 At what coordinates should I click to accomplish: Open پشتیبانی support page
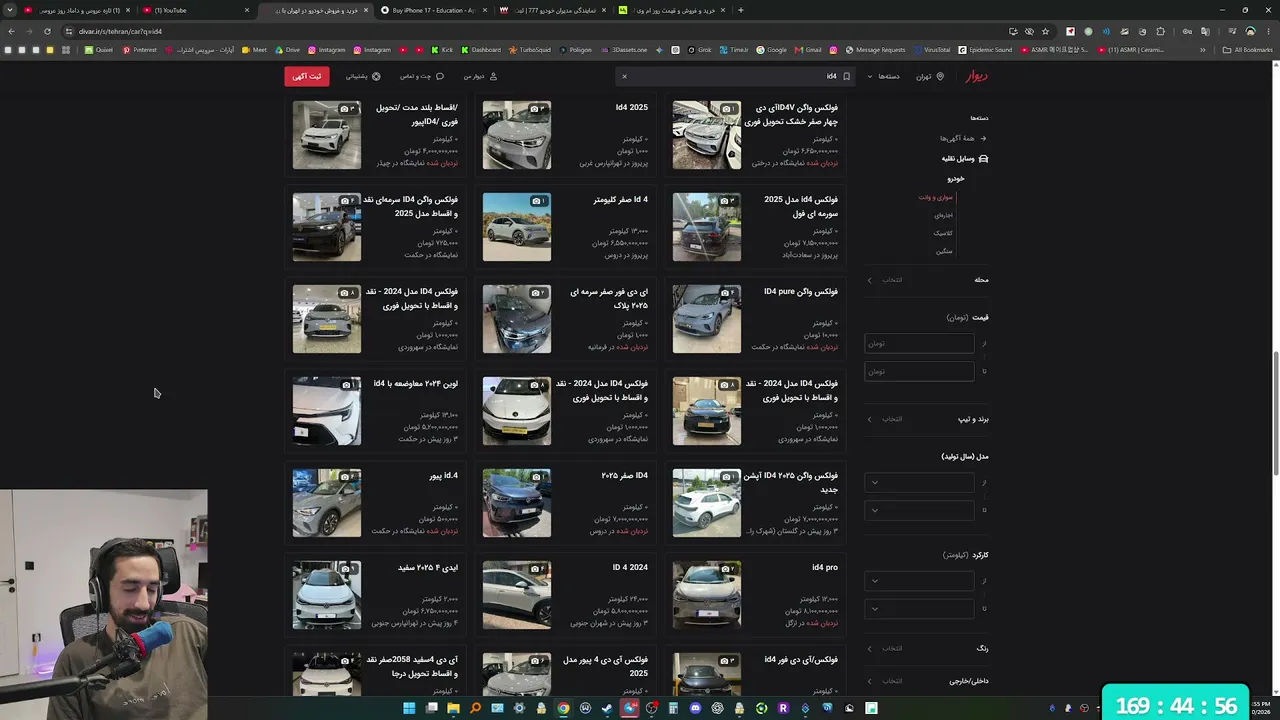point(363,76)
